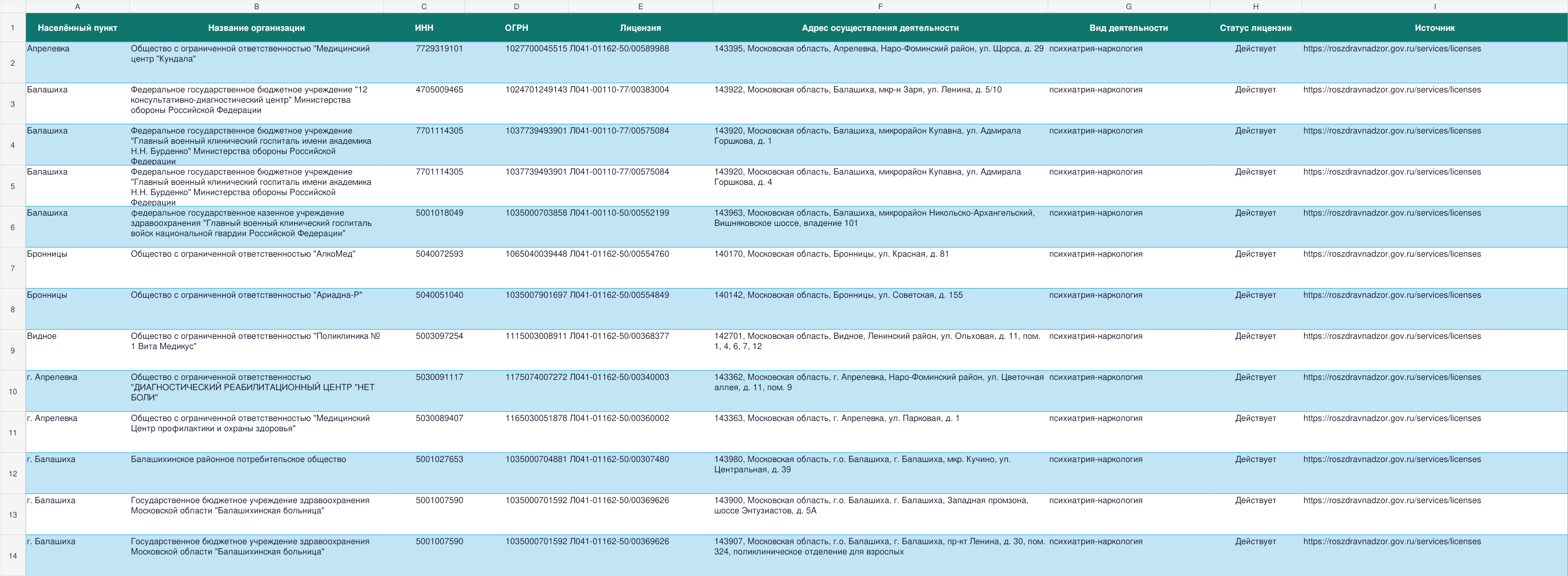Select row 2 header
This screenshot has width=1568, height=576.
click(x=13, y=63)
